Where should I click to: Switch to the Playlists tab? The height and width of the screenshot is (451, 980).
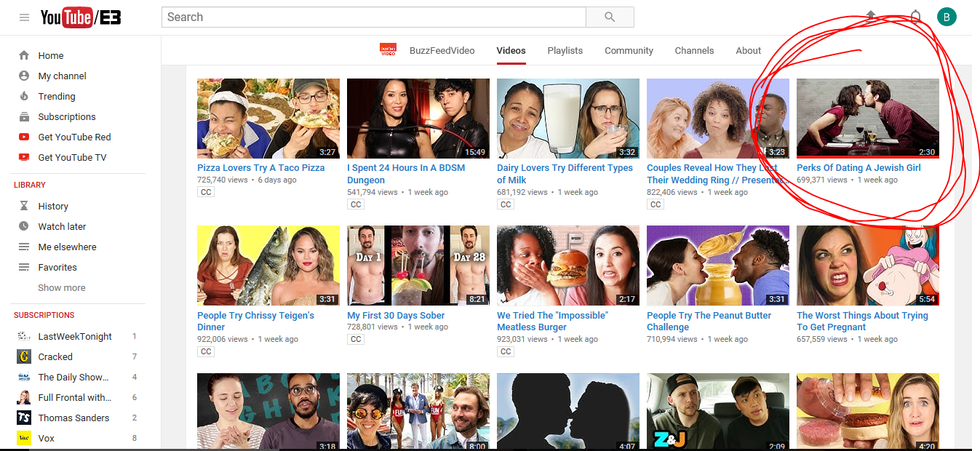tap(565, 51)
